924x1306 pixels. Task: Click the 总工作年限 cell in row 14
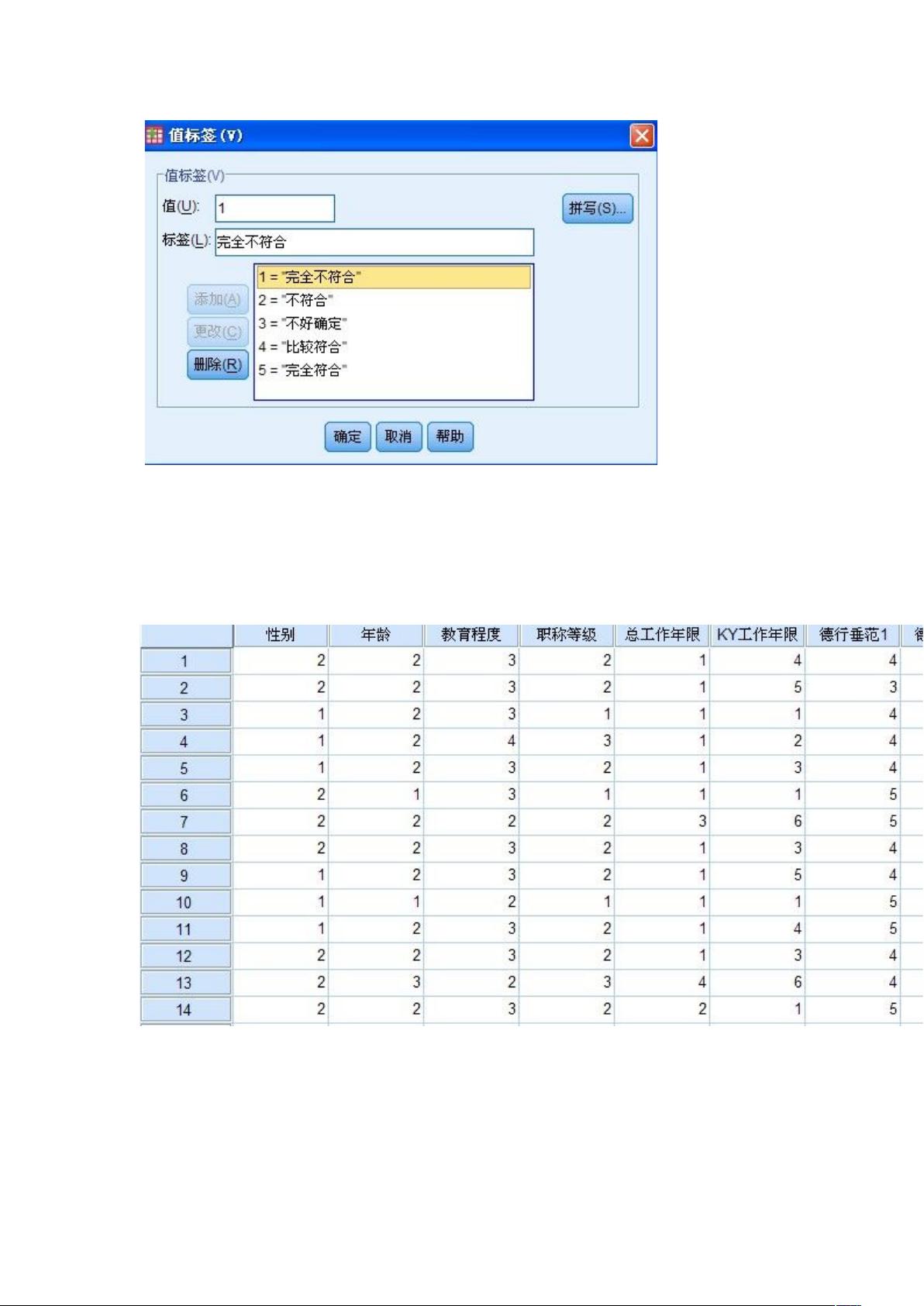pyautogui.click(x=661, y=1009)
